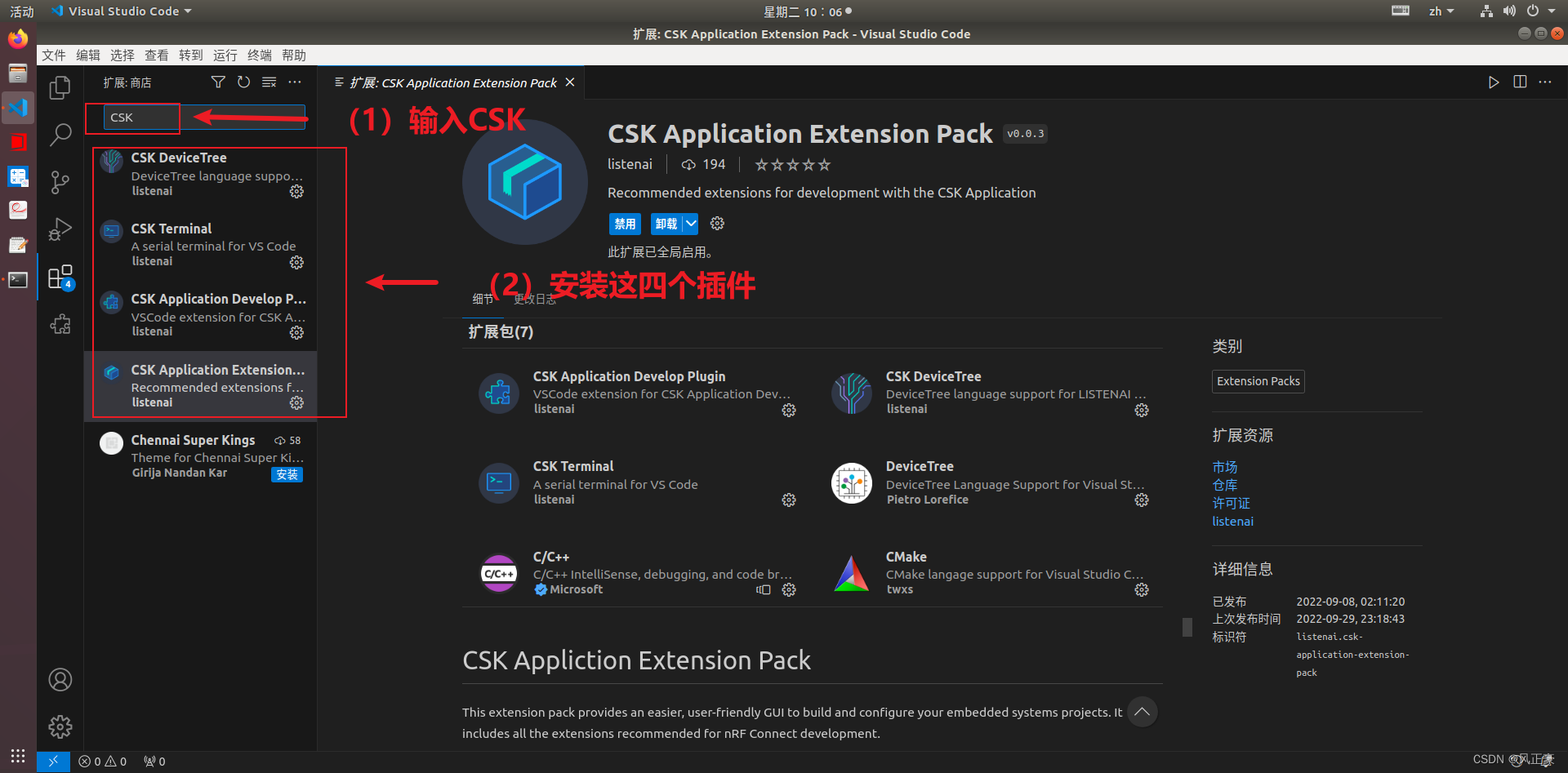Open the Extensions panel more actions menu
Viewport: 1568px width, 773px height.
coord(295,82)
